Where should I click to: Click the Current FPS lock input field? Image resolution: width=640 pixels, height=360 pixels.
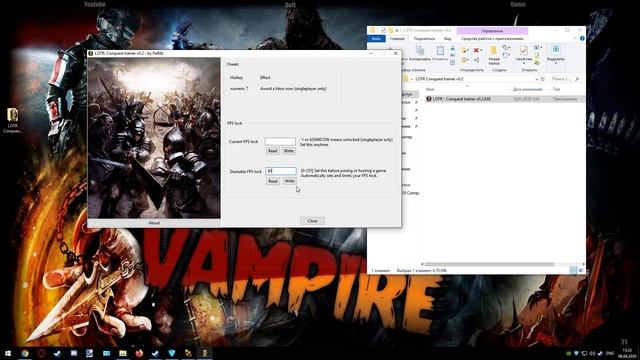pos(280,141)
